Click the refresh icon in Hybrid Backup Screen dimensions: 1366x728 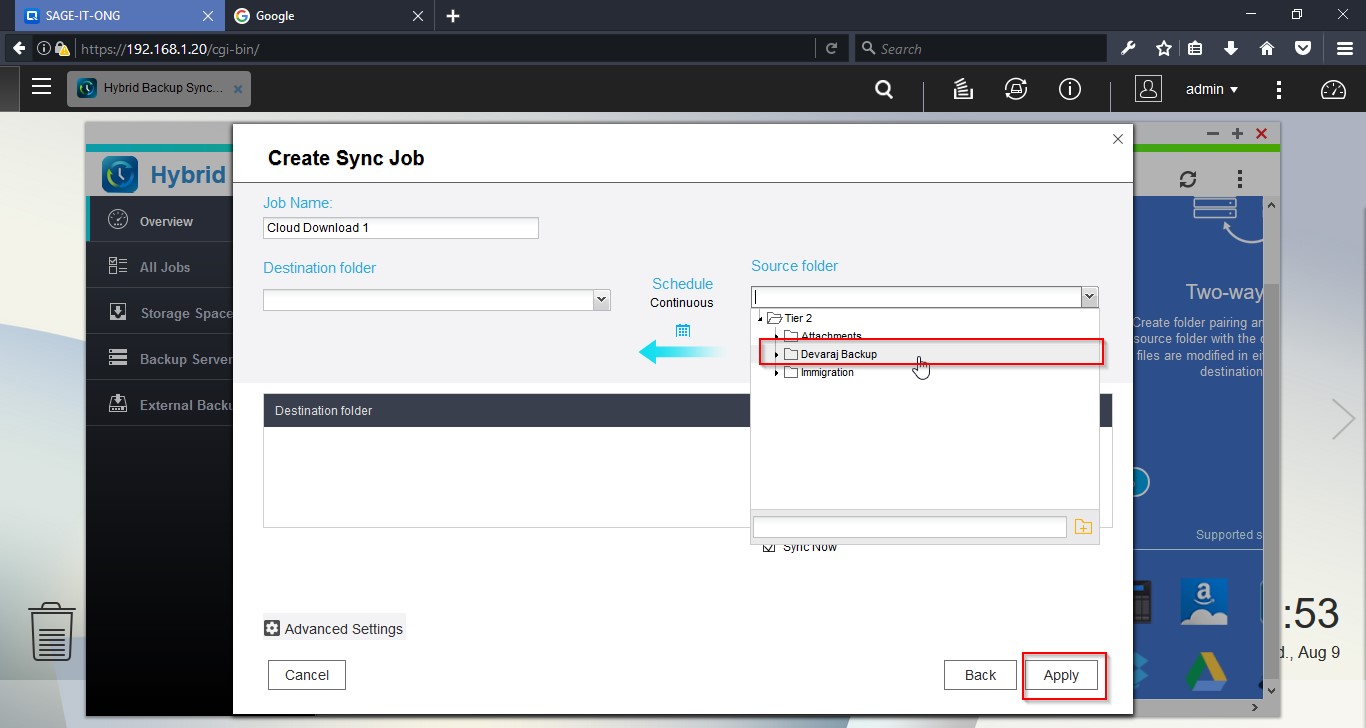(1188, 179)
